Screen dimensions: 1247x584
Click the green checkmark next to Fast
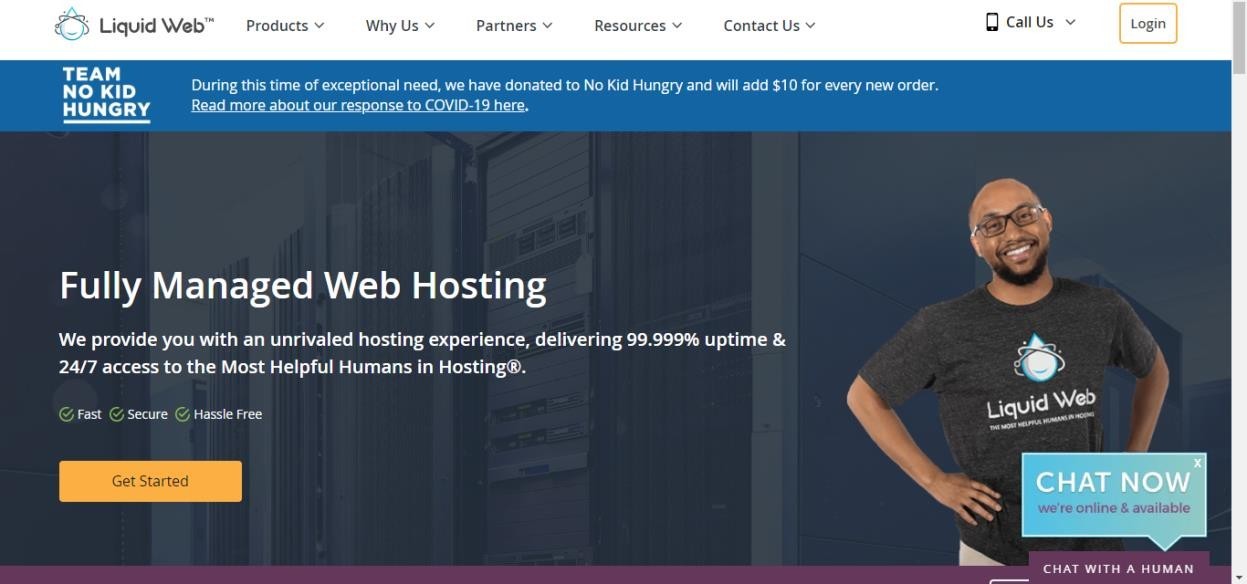(66, 414)
